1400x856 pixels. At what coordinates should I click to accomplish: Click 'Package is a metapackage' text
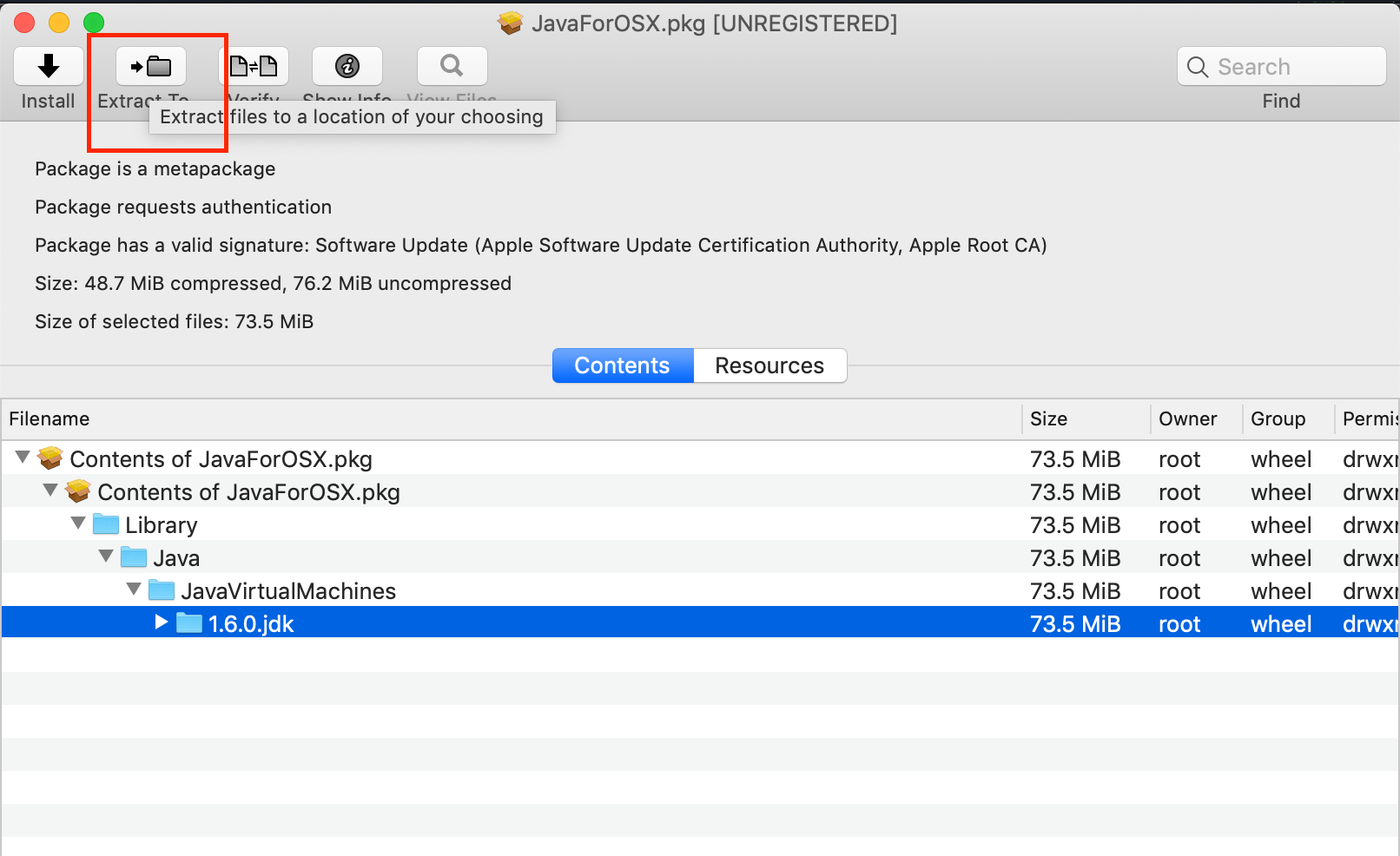(155, 168)
